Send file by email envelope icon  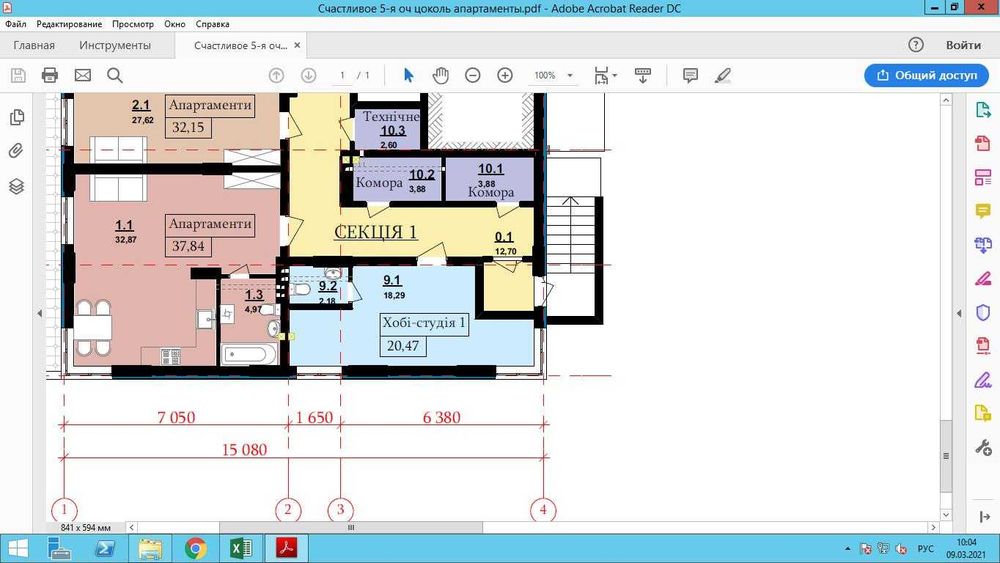click(83, 75)
